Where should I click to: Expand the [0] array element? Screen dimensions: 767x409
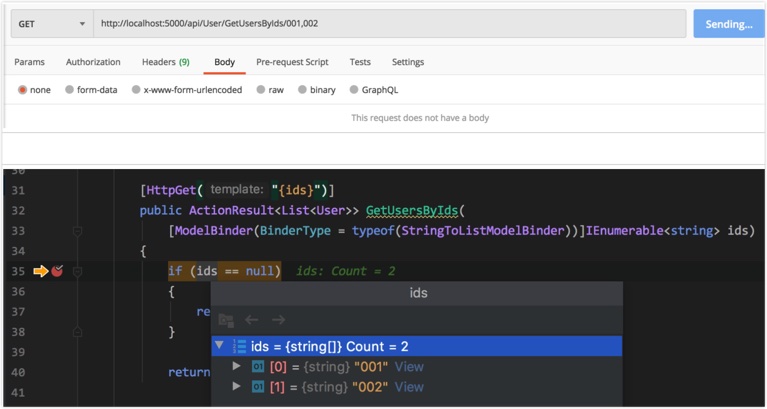[x=237, y=366]
